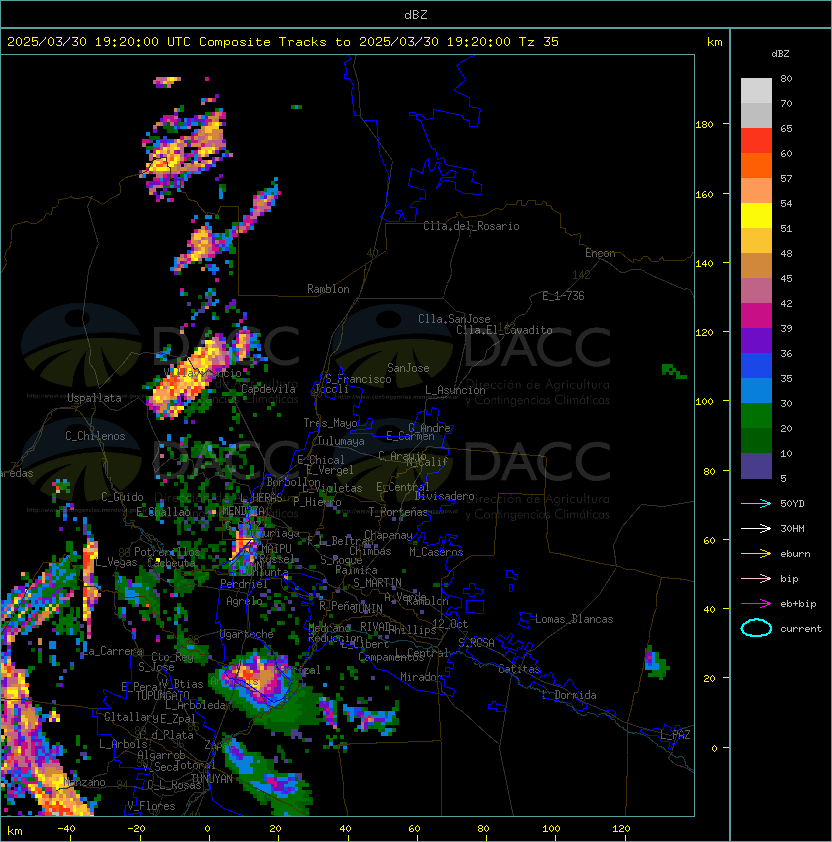This screenshot has width=832, height=842.
Task: Click the 'km' unit label at bottom left
Action: 15,831
